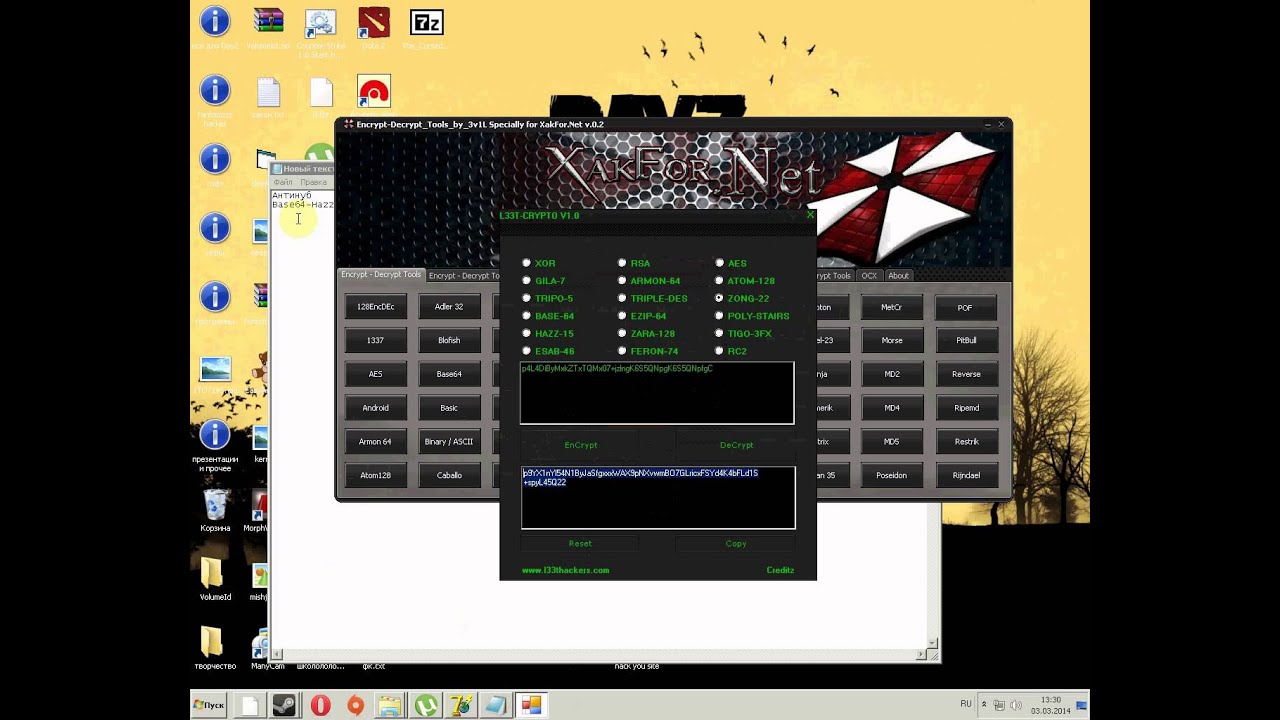Open the OCX tab
The width and height of the screenshot is (1280, 720).
pos(869,276)
